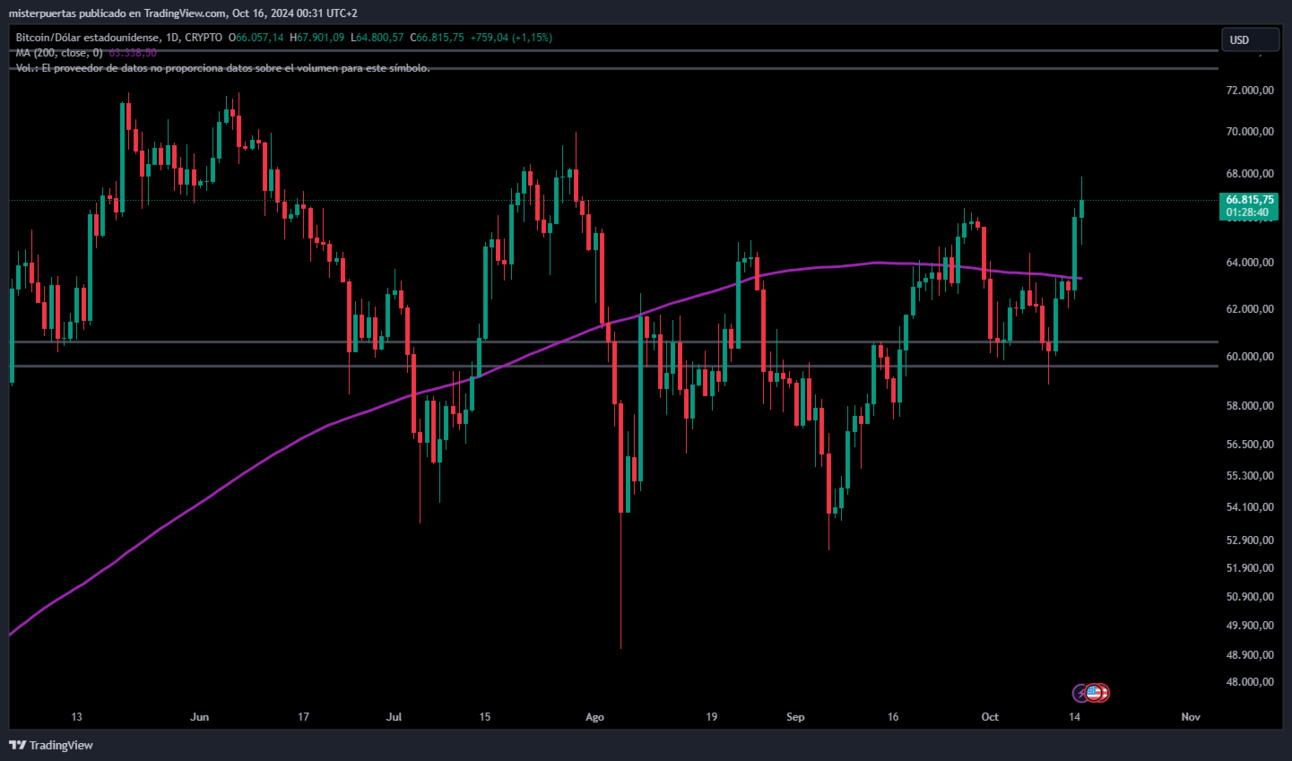Click the 49.900,00 price axis label

[1250, 626]
